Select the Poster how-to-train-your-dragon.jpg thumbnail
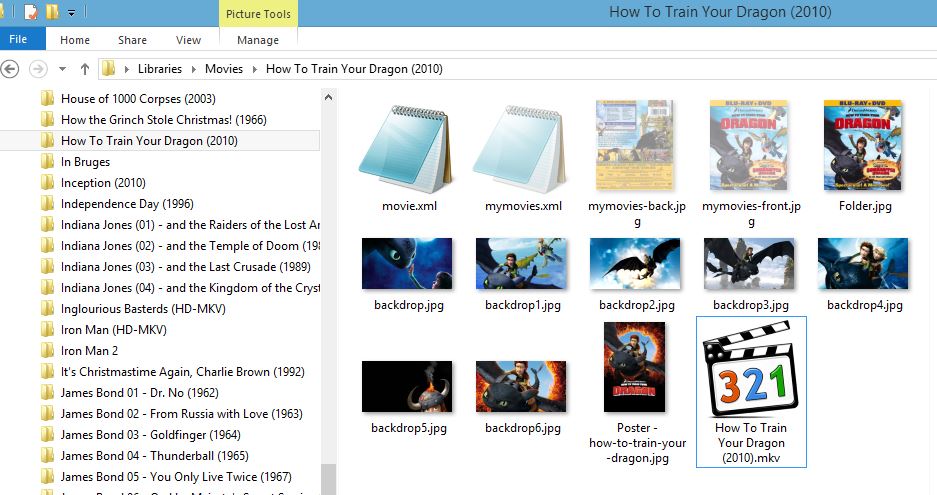The height and width of the screenshot is (495, 937). pos(634,367)
